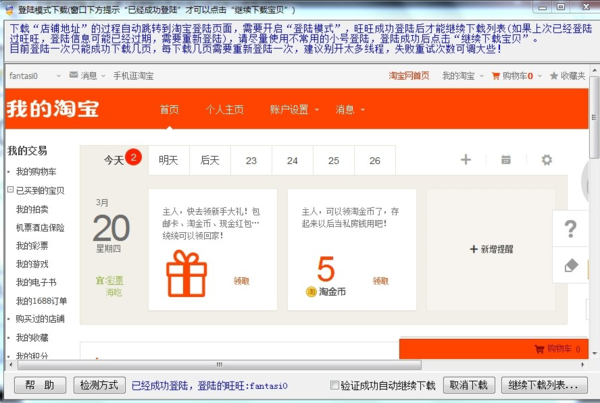Collapse the 已买到的宝贝 tree node

tap(11, 189)
